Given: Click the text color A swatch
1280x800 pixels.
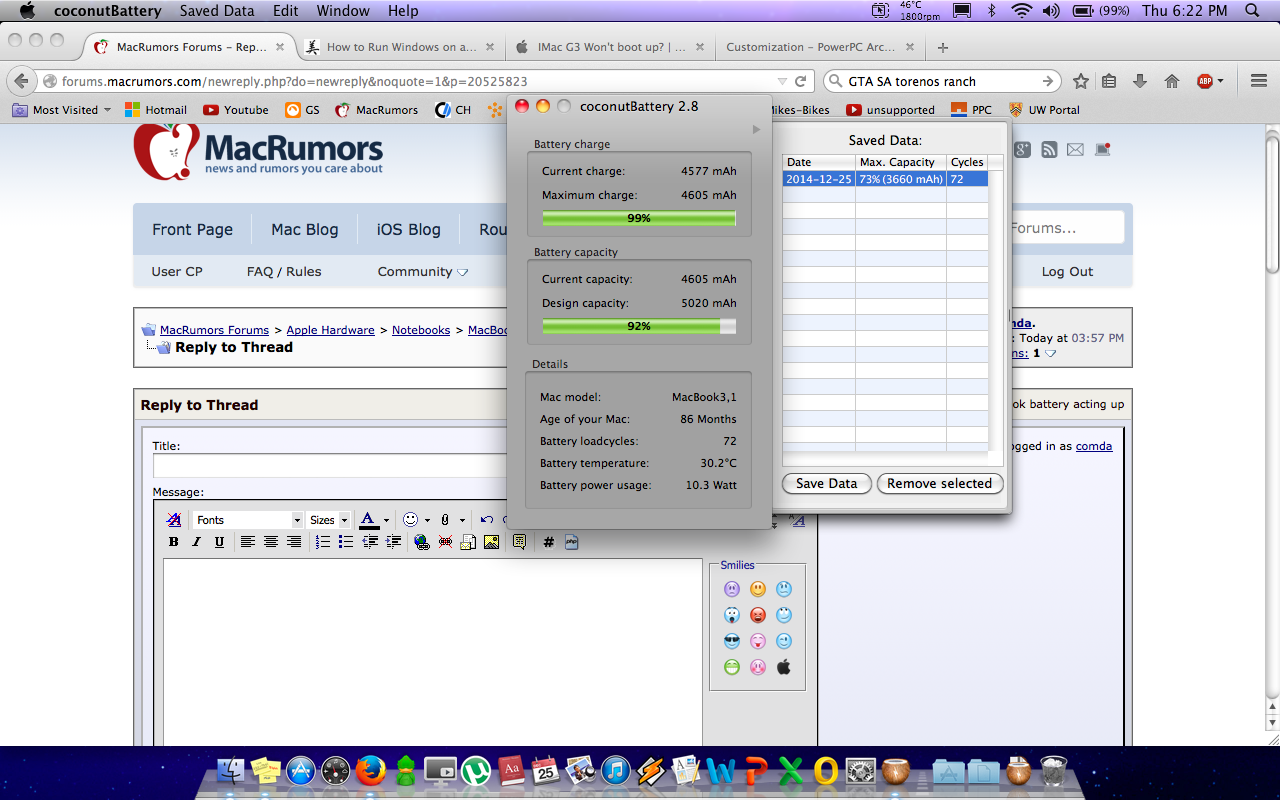Looking at the screenshot, I should [x=369, y=520].
